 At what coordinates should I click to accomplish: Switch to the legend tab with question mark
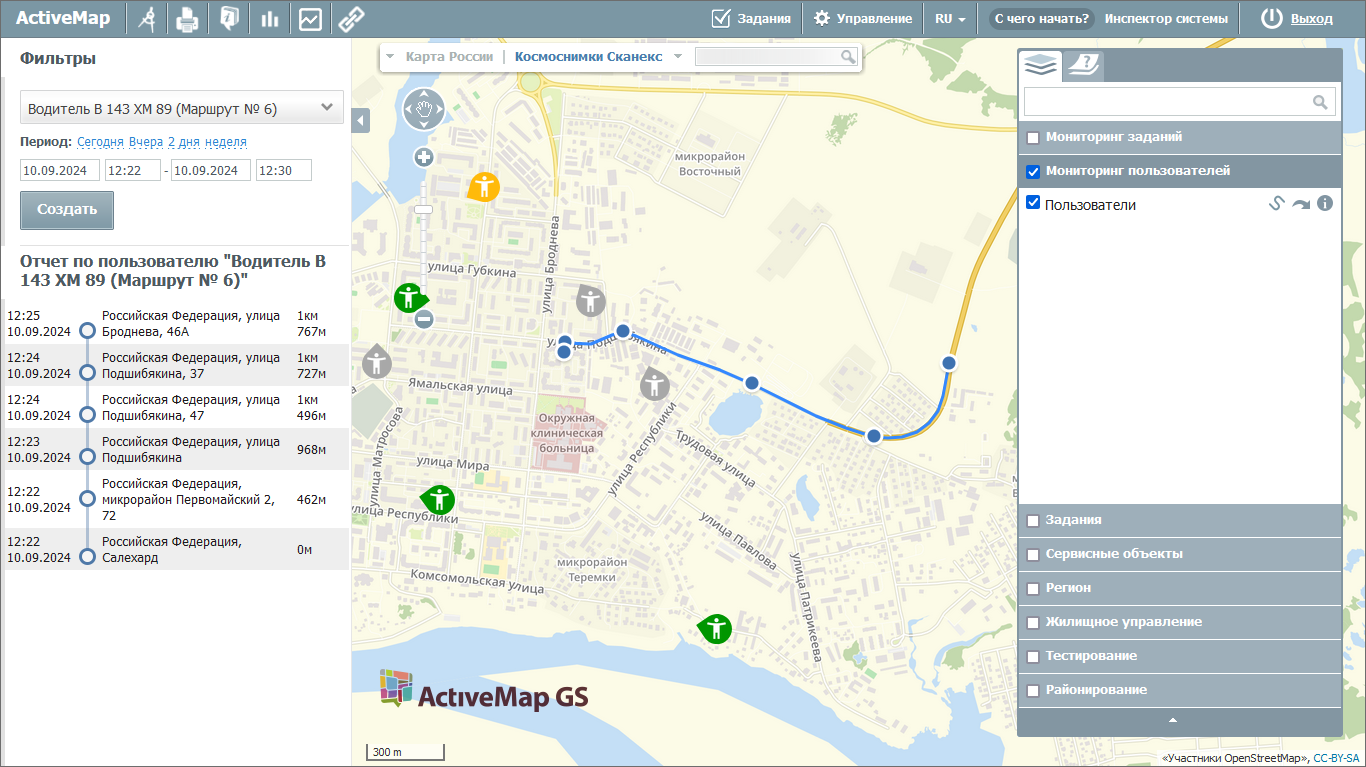1082,66
